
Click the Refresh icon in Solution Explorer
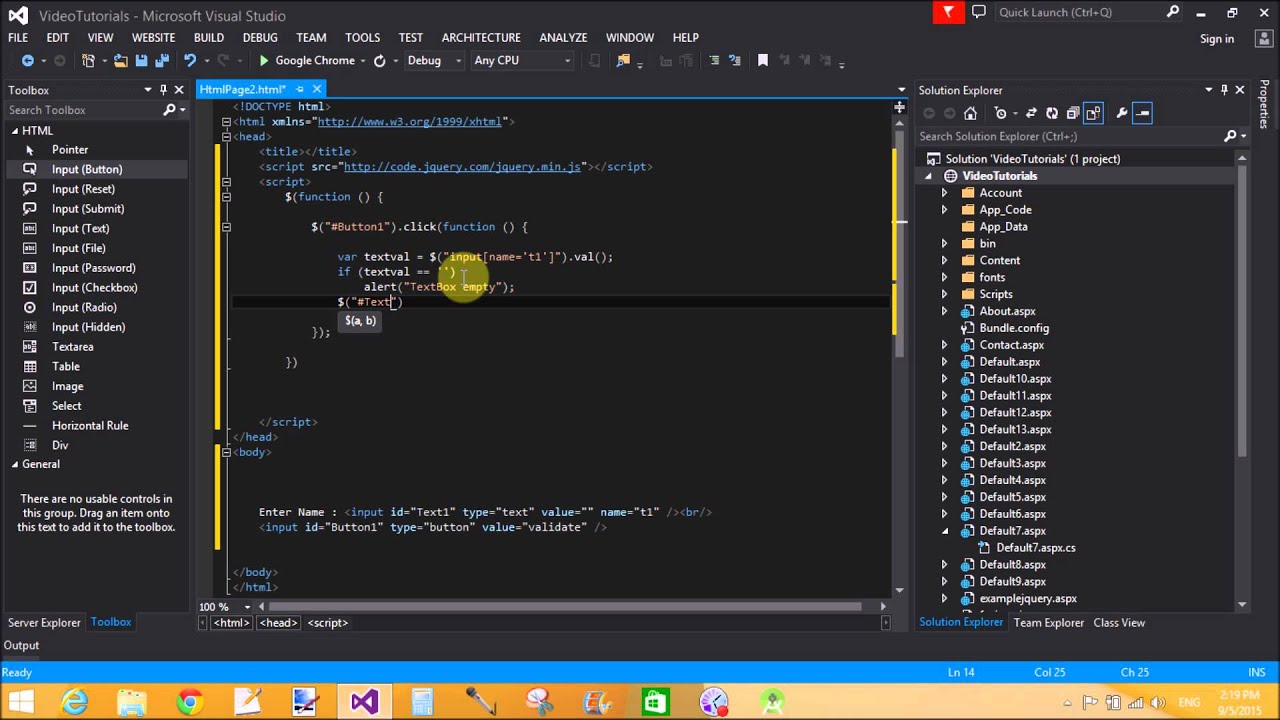(x=1052, y=113)
